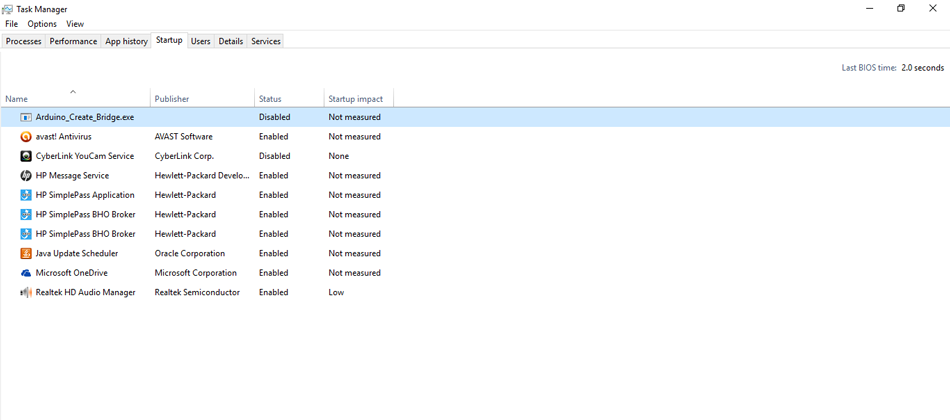Restore down the Task Manager window
This screenshot has height=420, width=950.
tap(901, 8)
